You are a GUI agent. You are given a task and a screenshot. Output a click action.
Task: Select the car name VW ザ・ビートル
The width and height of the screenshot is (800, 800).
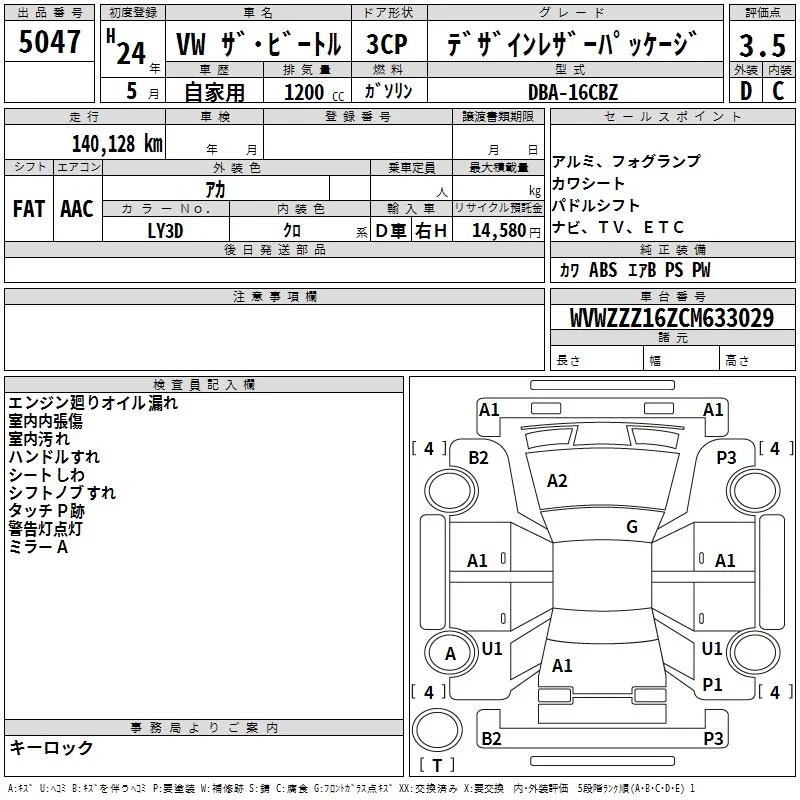(258, 44)
